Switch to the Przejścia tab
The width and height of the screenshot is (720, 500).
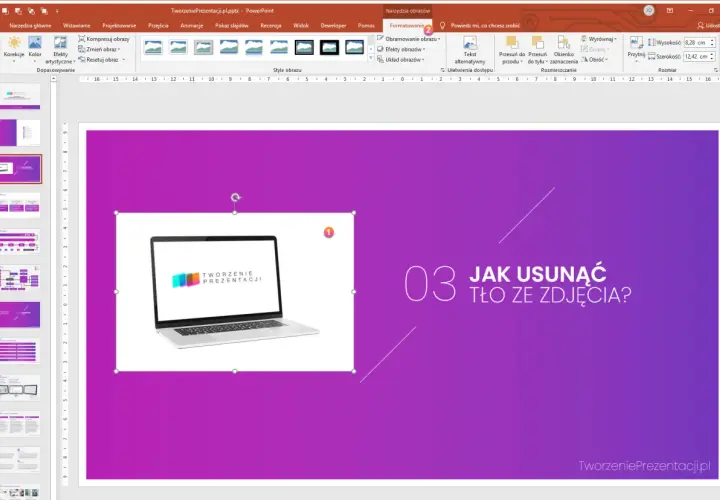tap(158, 26)
